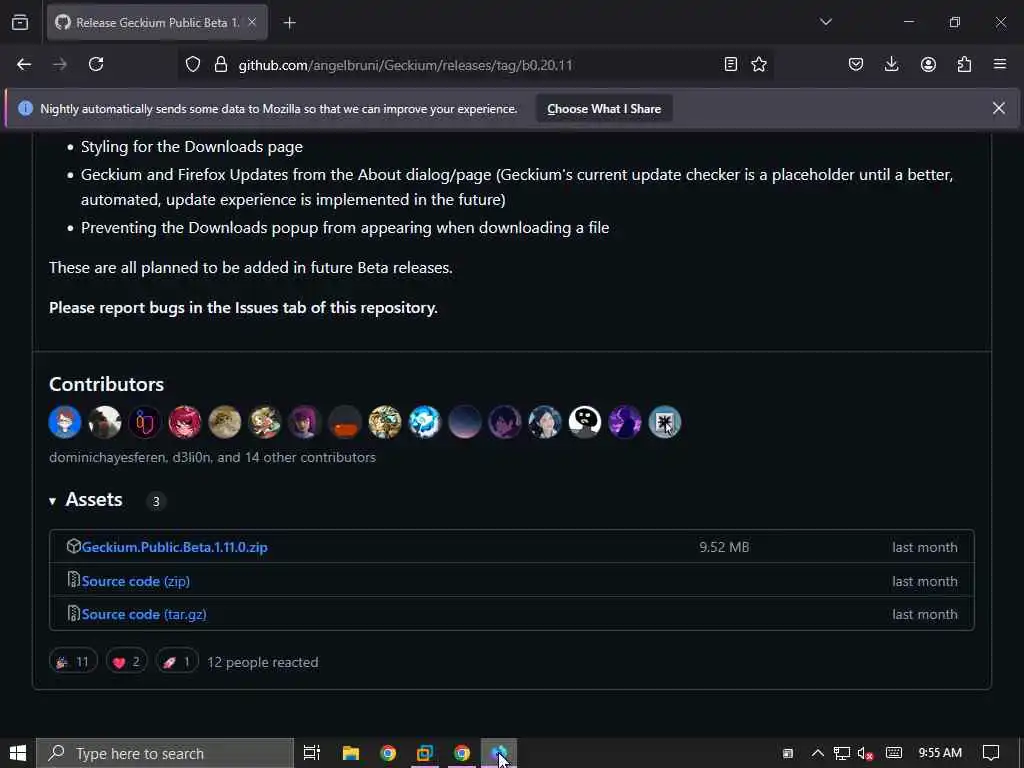
Task: Open the VirtualBox-style app on taskbar
Action: tap(425, 753)
